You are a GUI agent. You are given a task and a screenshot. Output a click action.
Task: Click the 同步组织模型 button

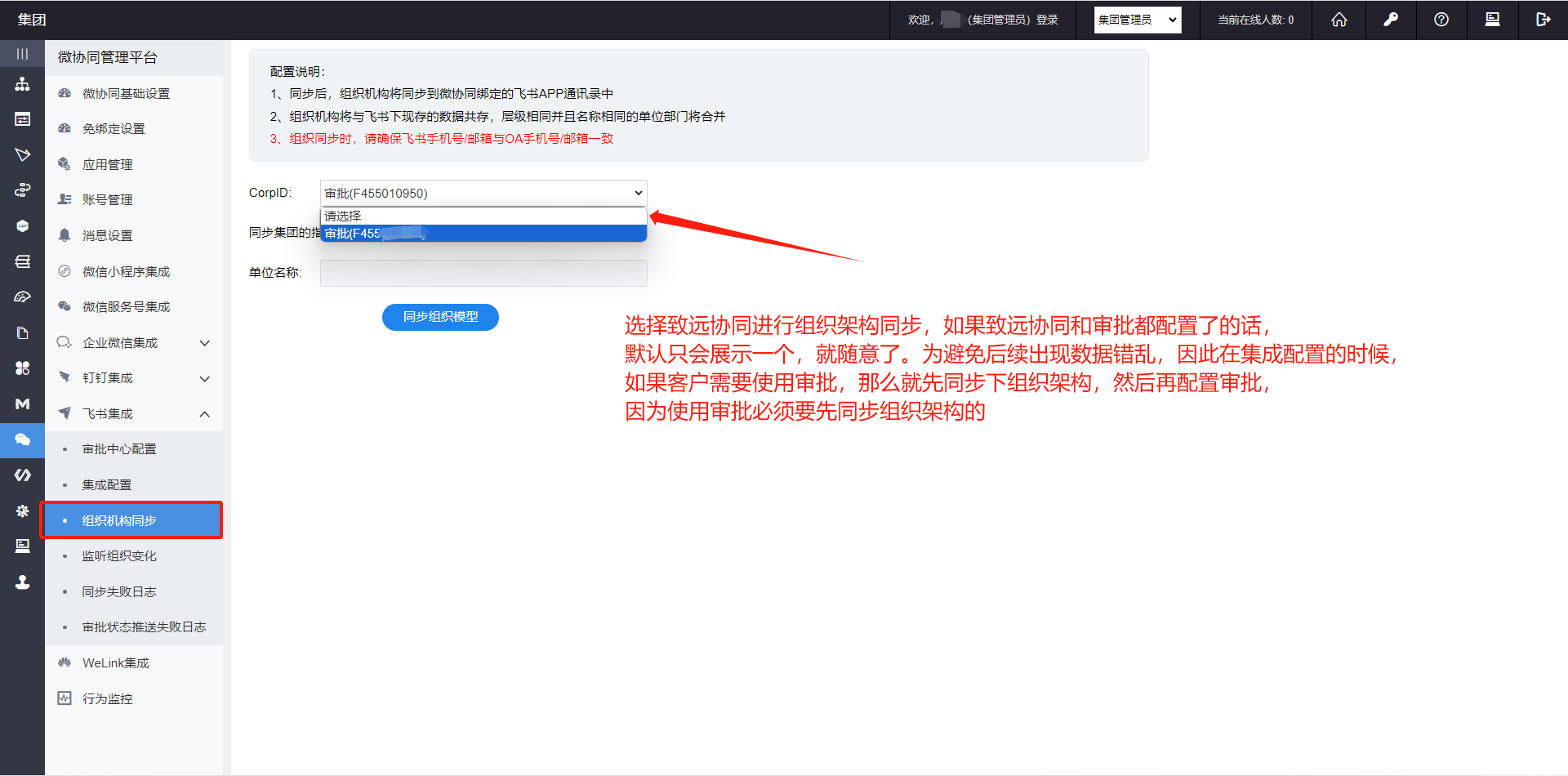pos(440,317)
